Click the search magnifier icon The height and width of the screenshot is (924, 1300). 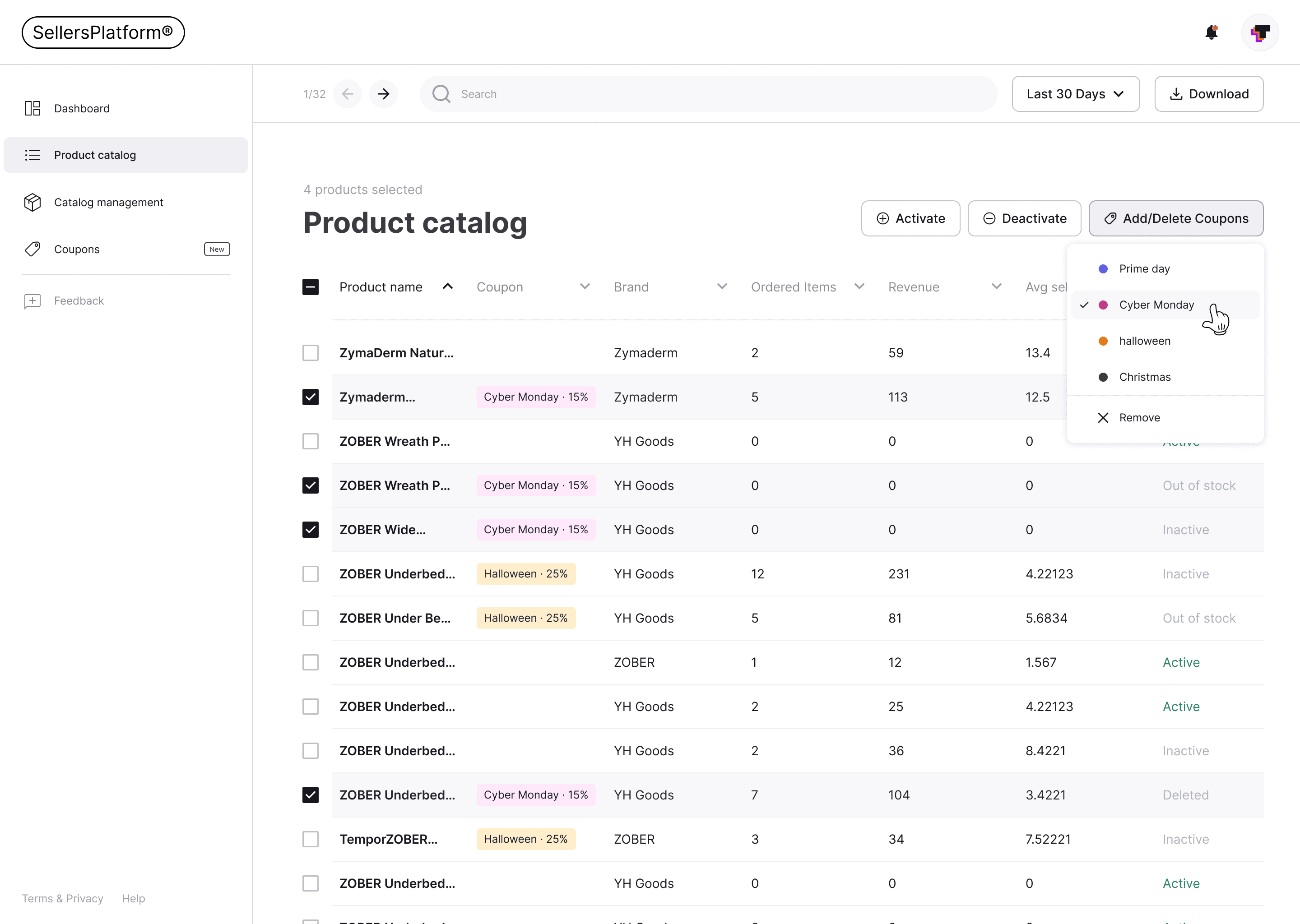click(441, 94)
